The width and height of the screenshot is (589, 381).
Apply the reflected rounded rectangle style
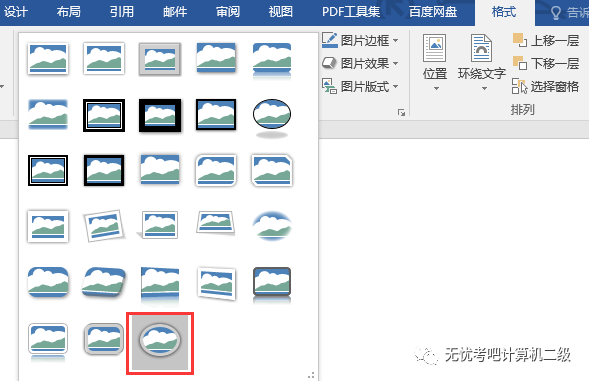[272, 61]
